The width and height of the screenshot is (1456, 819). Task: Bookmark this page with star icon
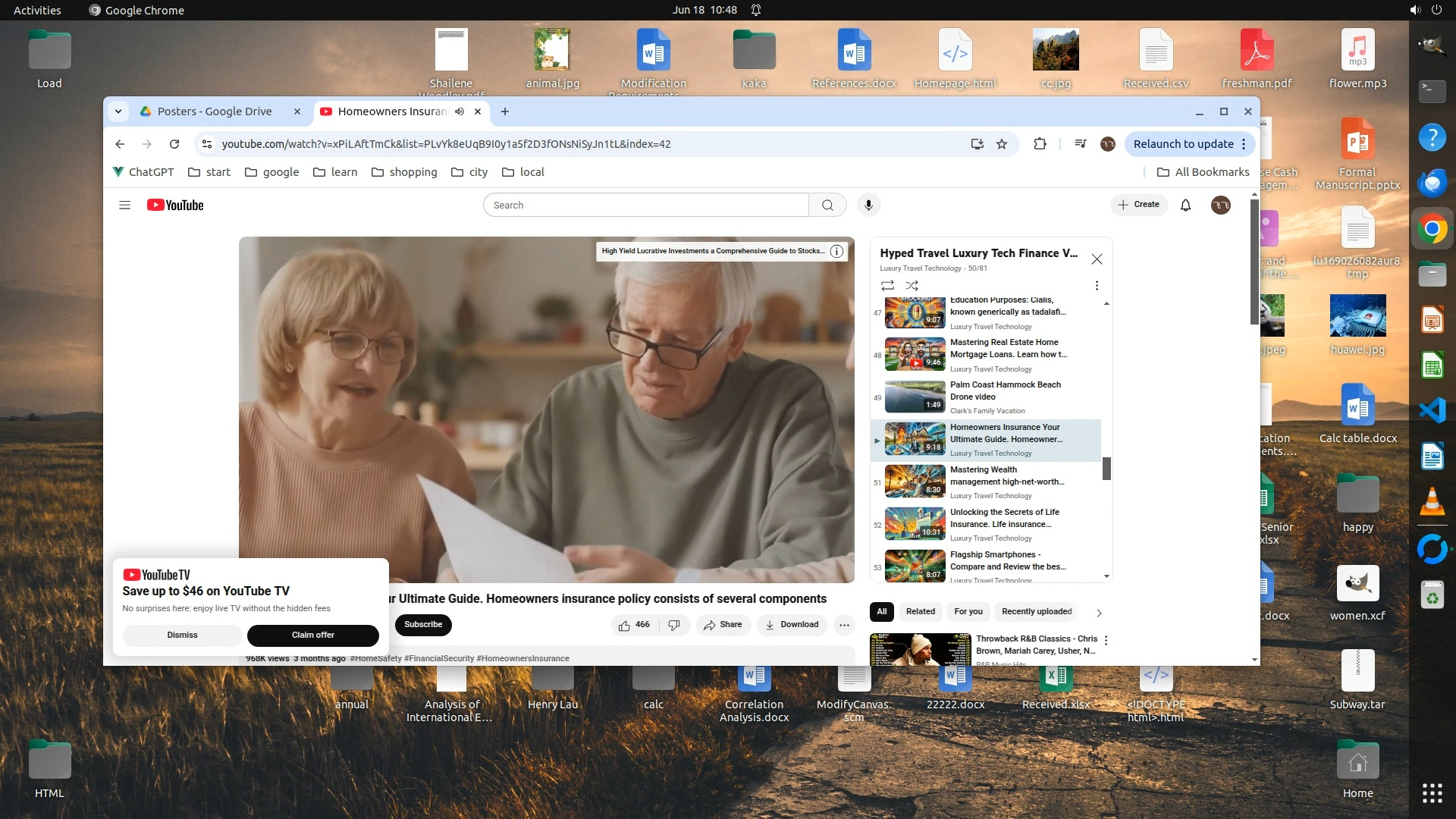tap(1002, 144)
